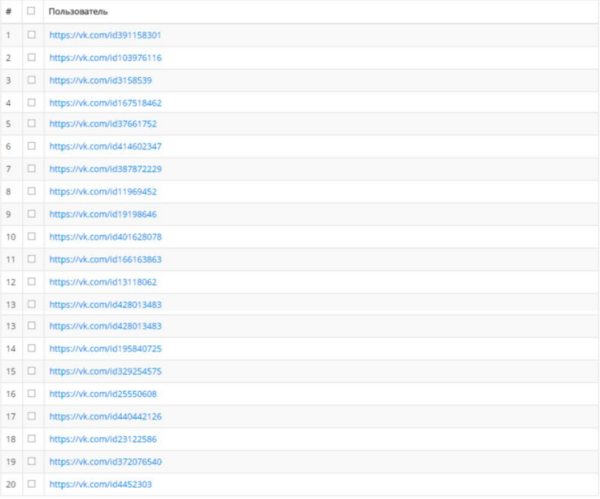
Task: Mark the checkbox for id13118062
Action: (x=31, y=281)
